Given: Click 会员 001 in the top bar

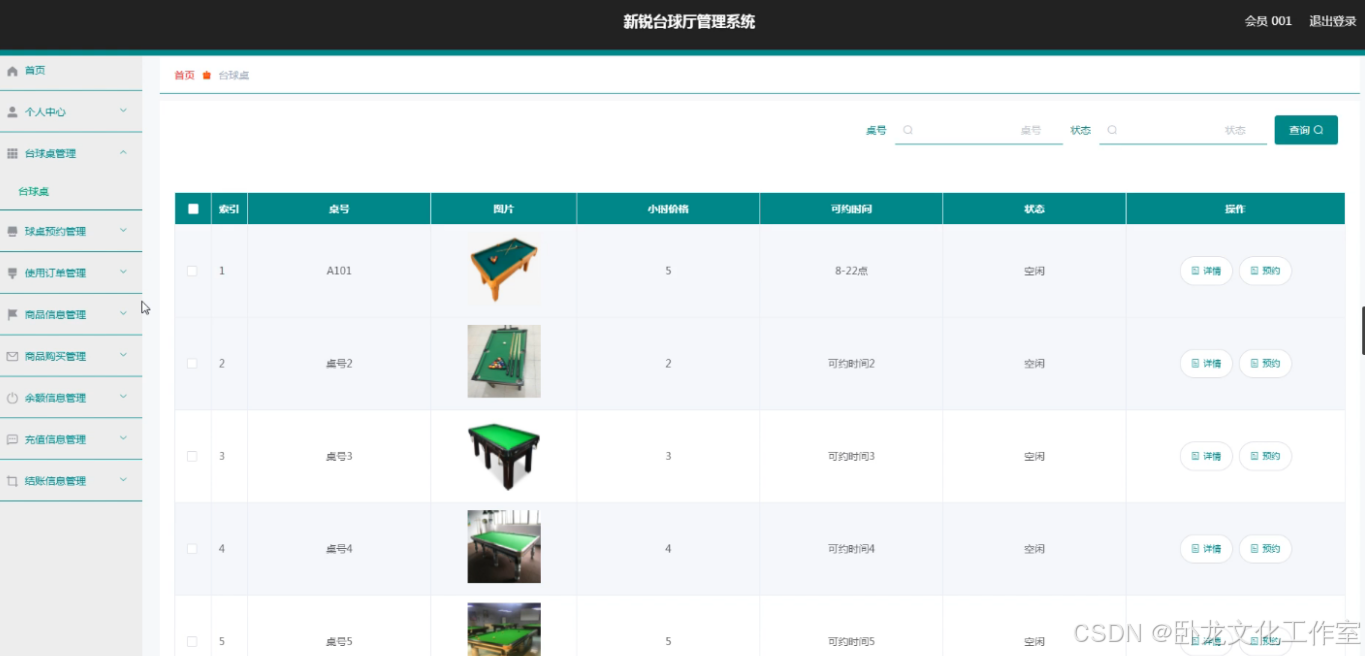Looking at the screenshot, I should coord(1268,21).
